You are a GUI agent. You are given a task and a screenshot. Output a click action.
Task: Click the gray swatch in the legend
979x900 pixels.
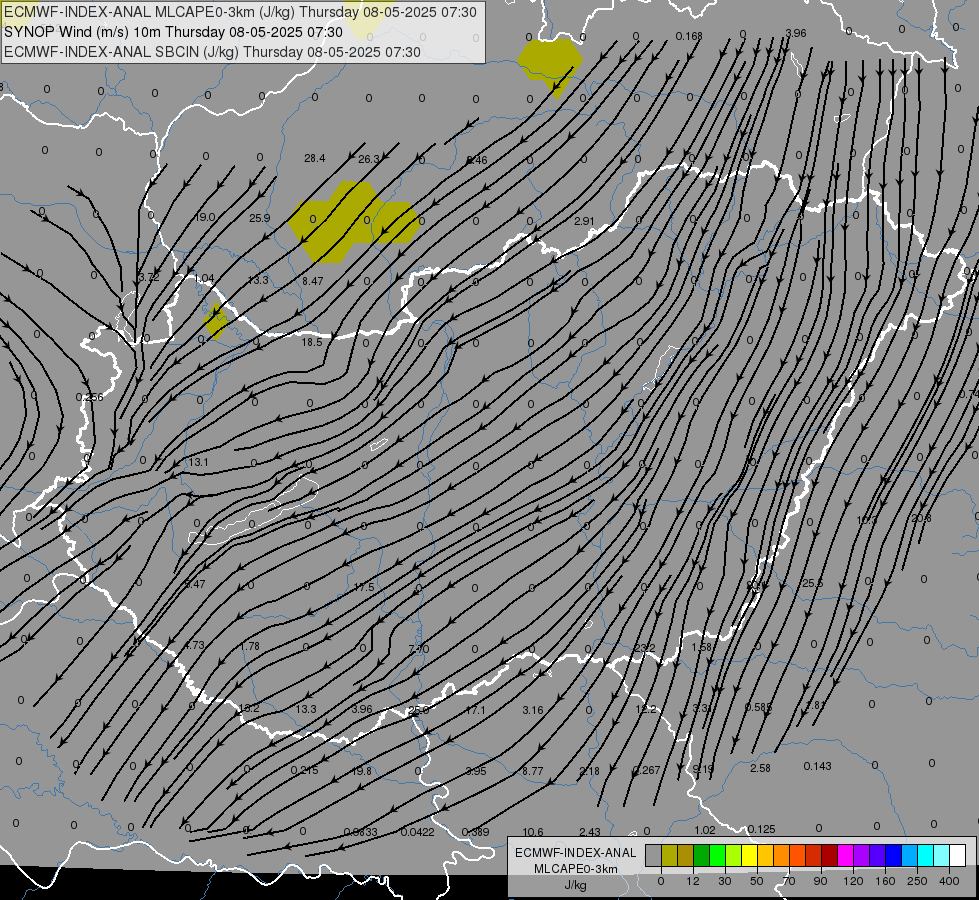(x=653, y=855)
